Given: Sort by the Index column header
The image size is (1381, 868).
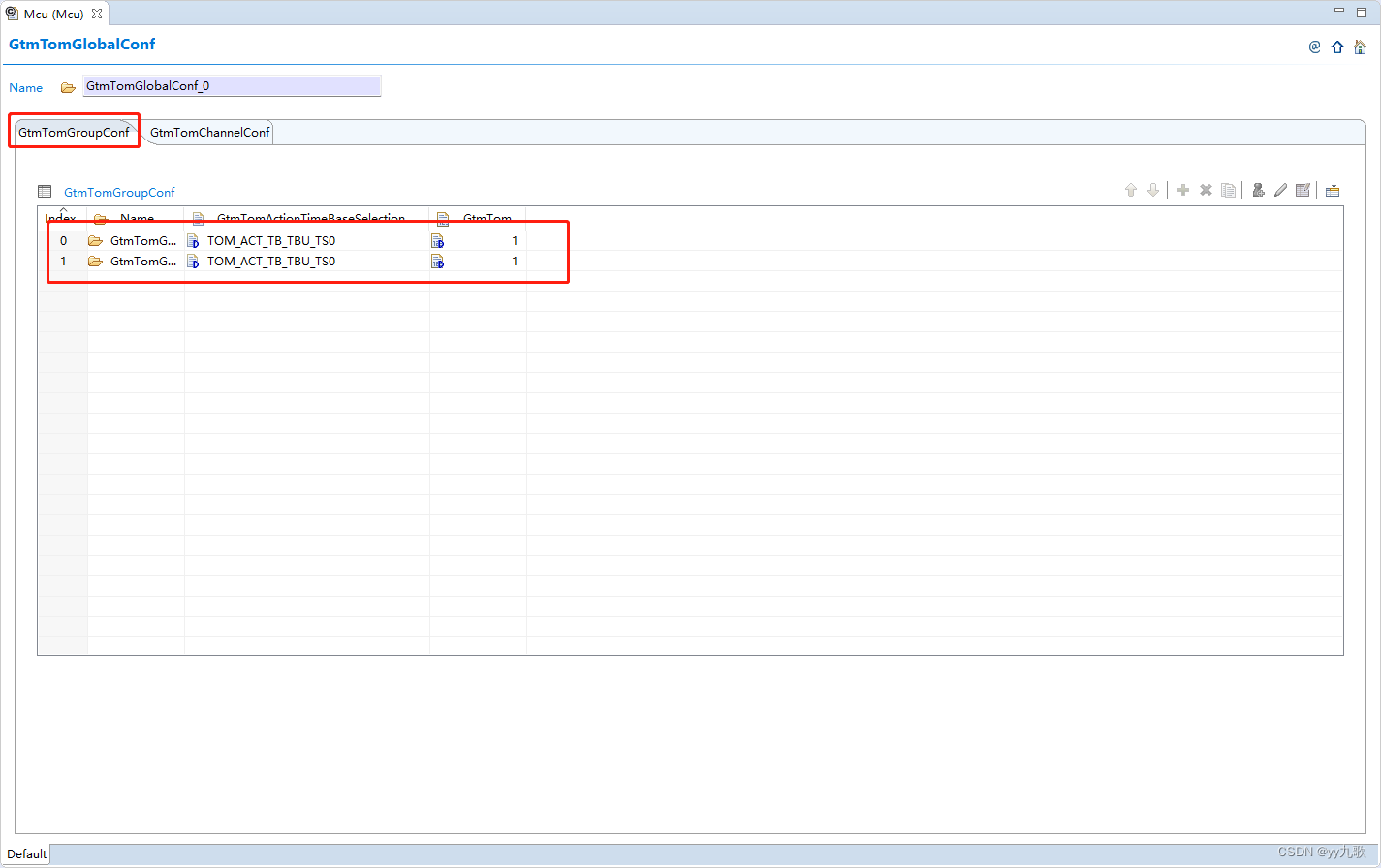Looking at the screenshot, I should tap(62, 217).
